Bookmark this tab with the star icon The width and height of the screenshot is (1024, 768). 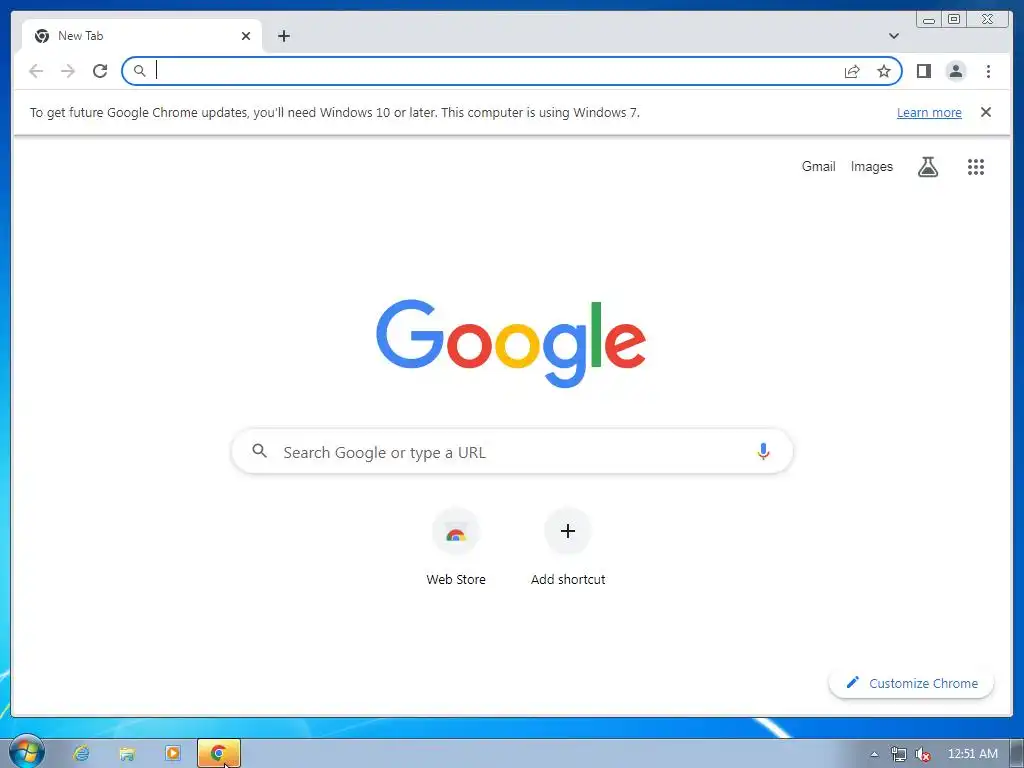[x=884, y=71]
